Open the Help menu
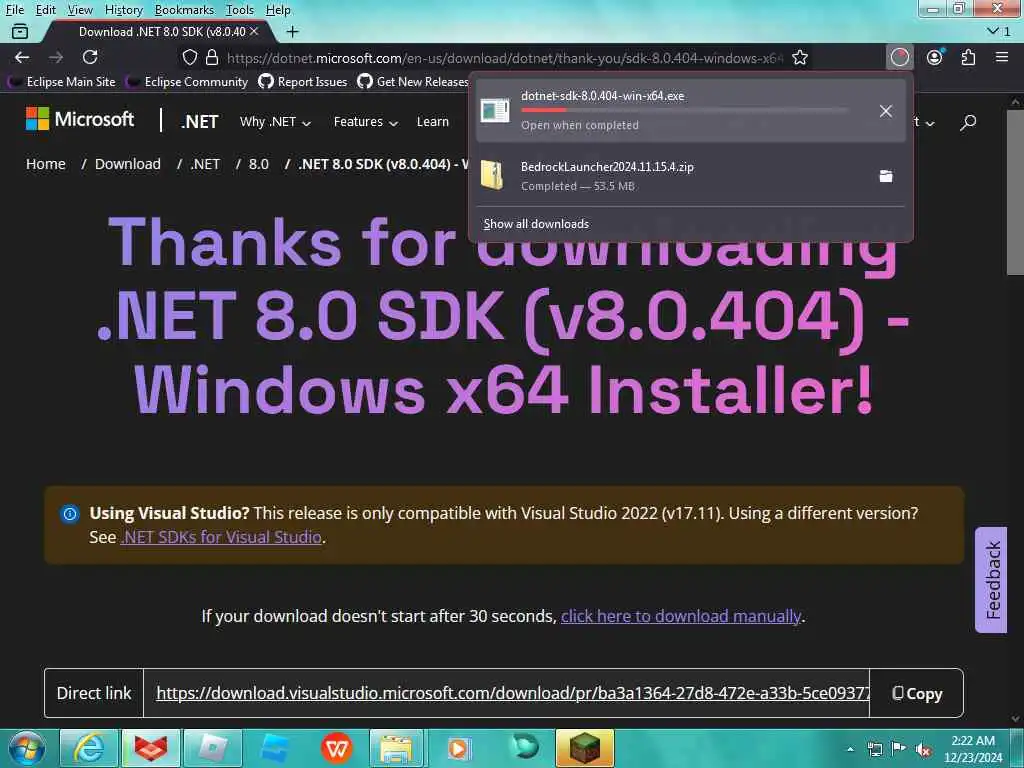Screen dimensions: 1024x768 click(x=278, y=10)
